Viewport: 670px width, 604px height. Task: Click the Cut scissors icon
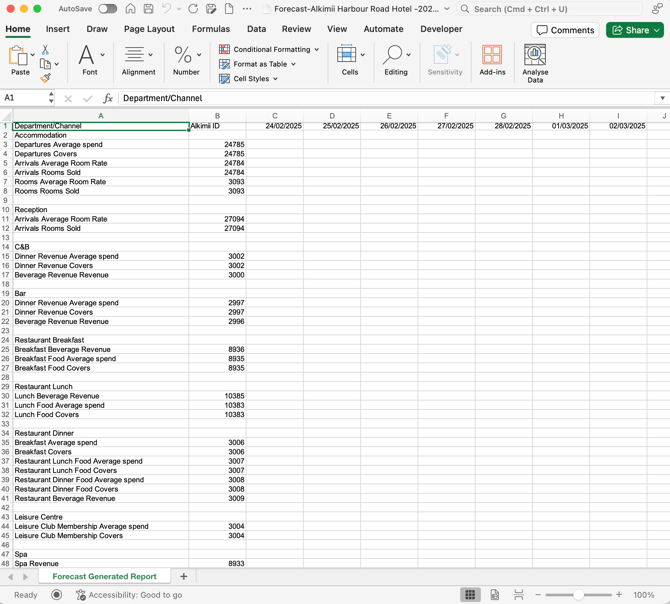45,50
